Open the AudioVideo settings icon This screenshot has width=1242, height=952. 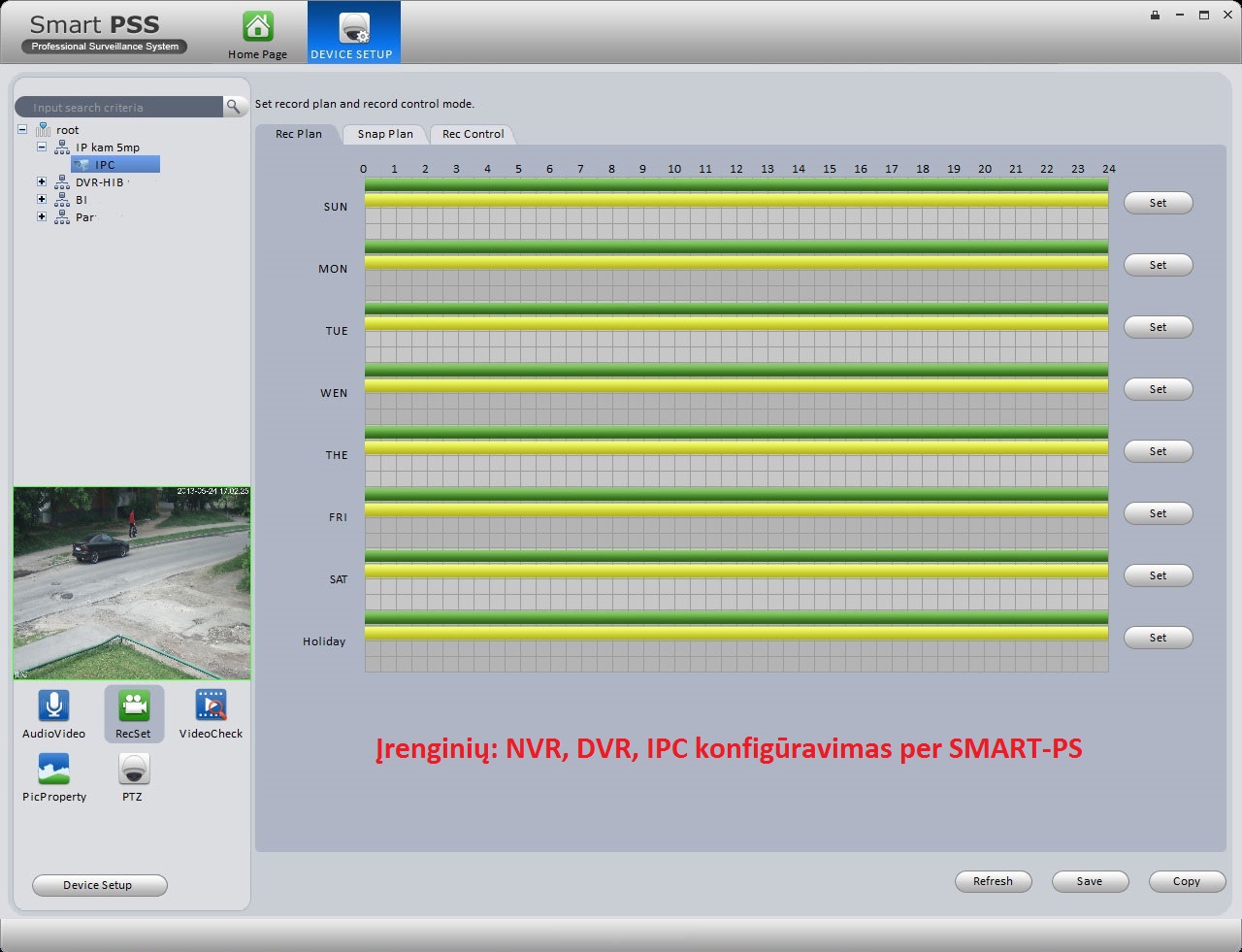point(53,706)
